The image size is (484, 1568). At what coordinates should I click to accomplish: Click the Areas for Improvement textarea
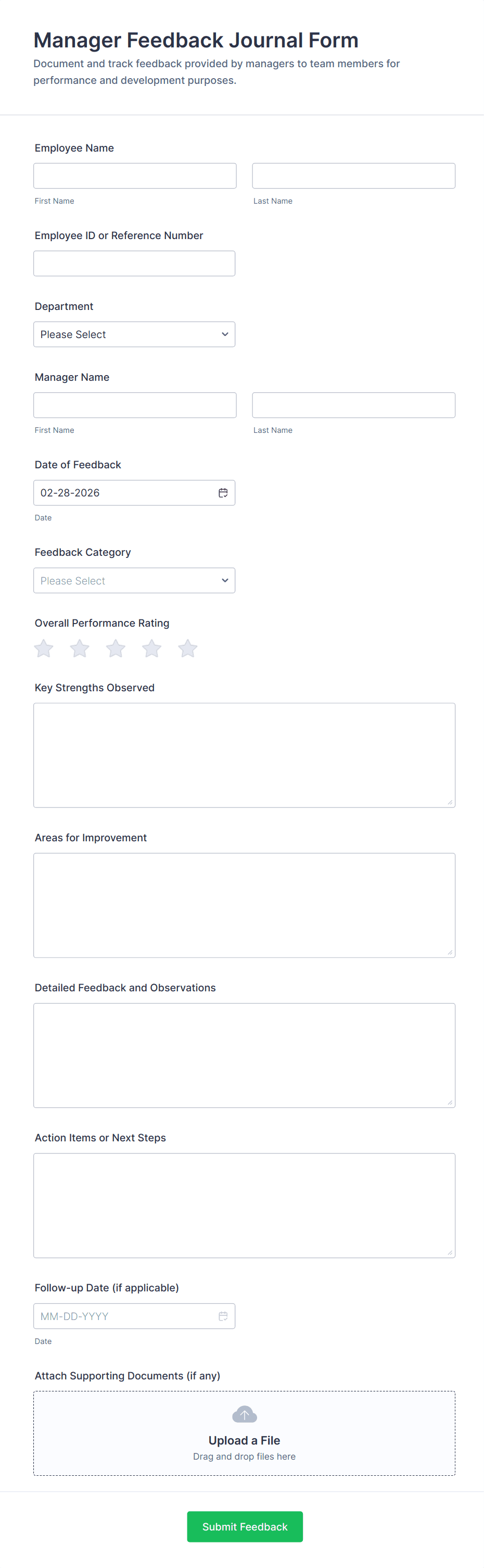pyautogui.click(x=245, y=905)
